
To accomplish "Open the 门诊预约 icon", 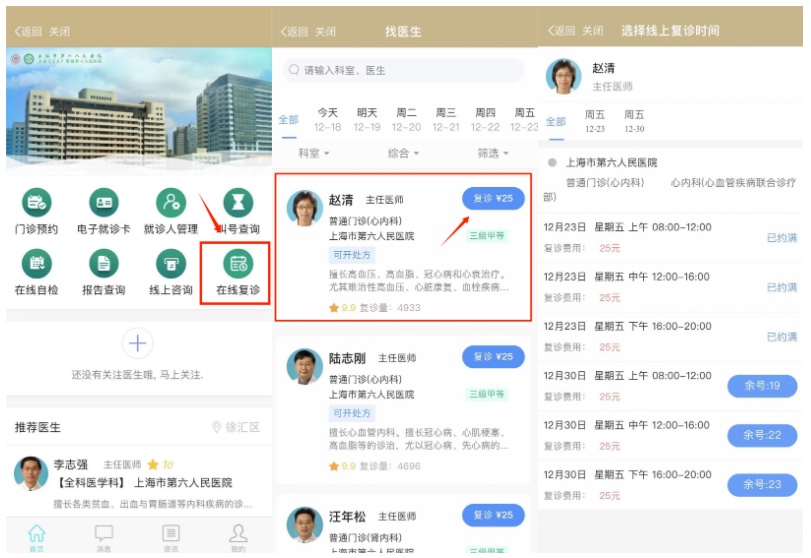I will point(38,204).
